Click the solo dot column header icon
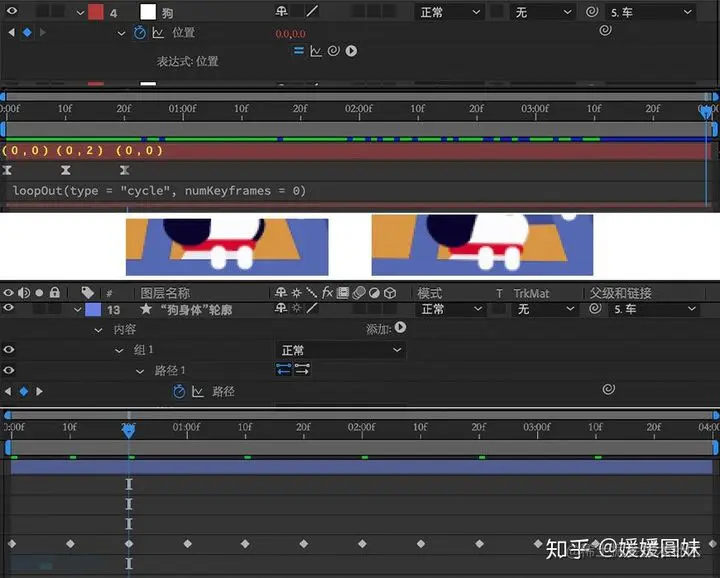 (x=39, y=293)
